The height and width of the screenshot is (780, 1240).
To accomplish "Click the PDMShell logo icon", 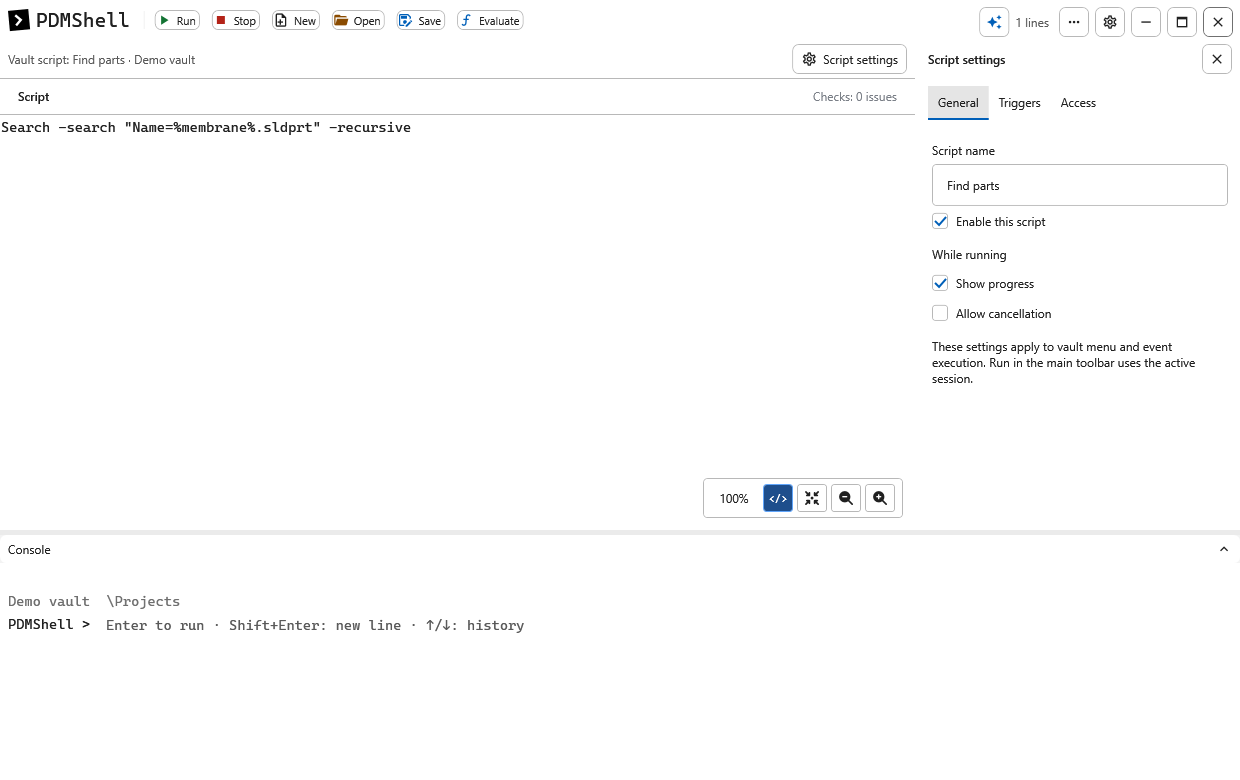I will (x=19, y=20).
